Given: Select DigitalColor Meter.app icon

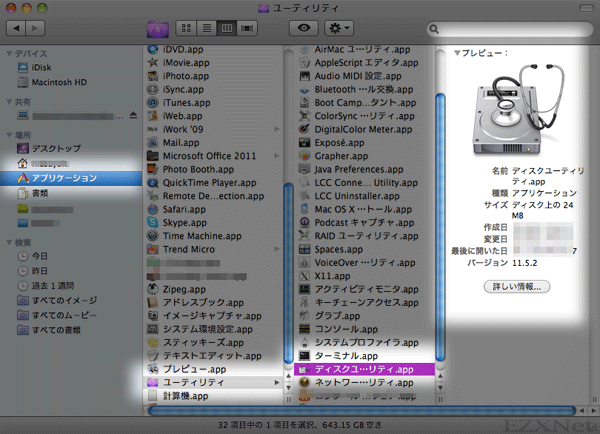Looking at the screenshot, I should pyautogui.click(x=304, y=129).
